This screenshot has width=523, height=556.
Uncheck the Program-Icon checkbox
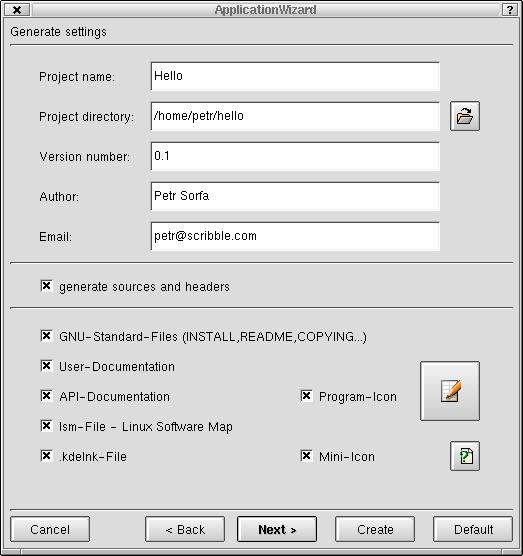(306, 396)
